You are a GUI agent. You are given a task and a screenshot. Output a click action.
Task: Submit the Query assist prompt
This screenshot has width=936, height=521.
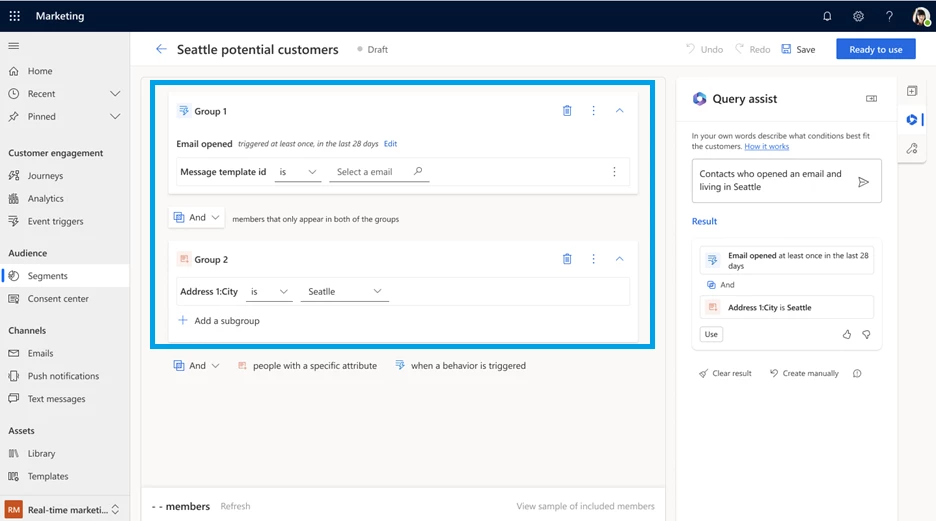tap(863, 181)
